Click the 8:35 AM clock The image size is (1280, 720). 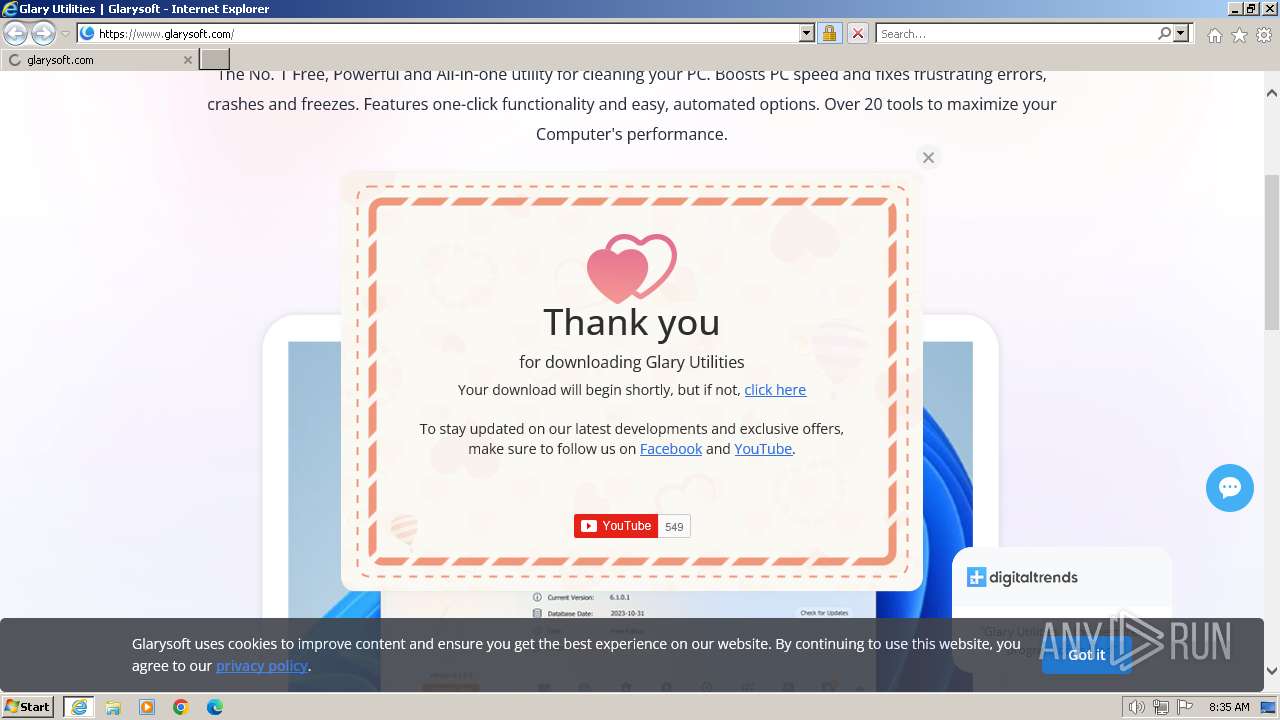(1229, 707)
